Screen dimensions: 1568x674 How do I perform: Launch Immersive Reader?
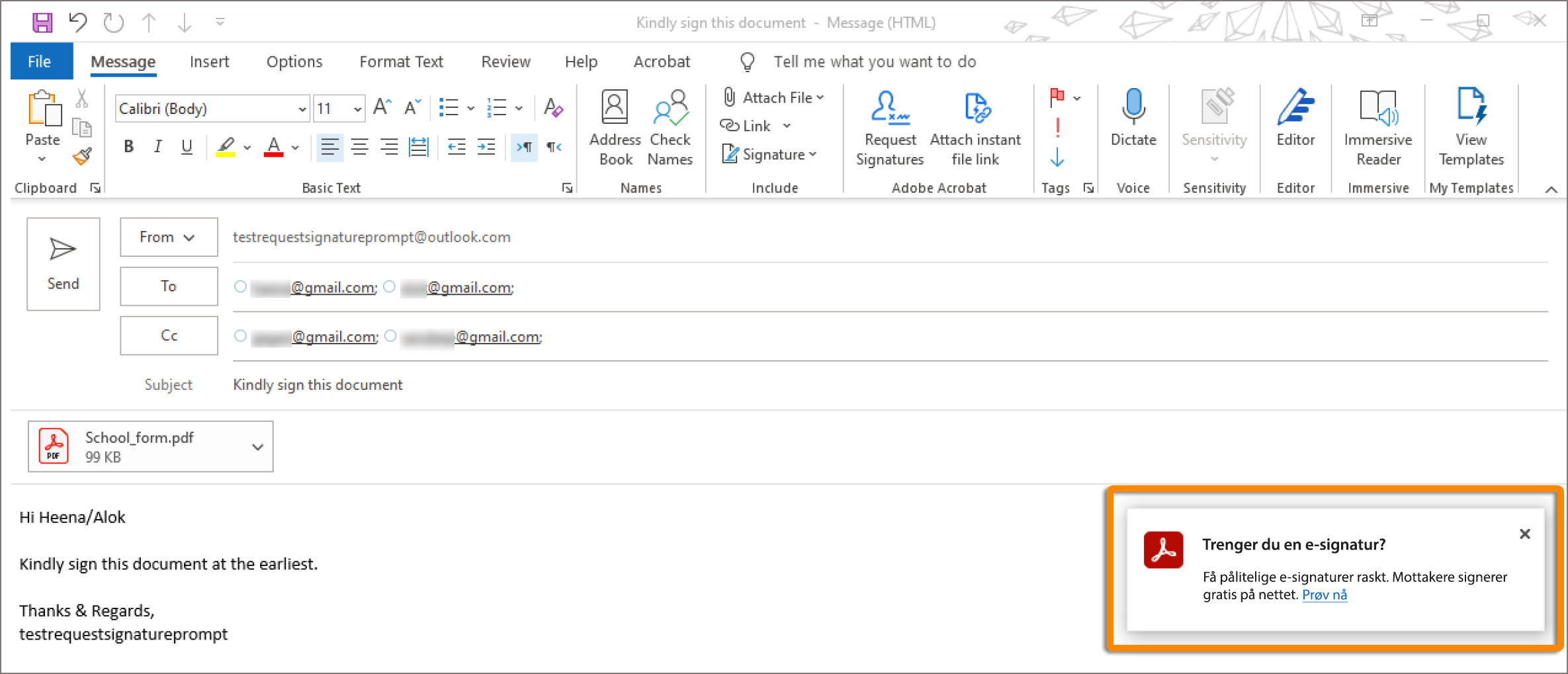[x=1378, y=128]
